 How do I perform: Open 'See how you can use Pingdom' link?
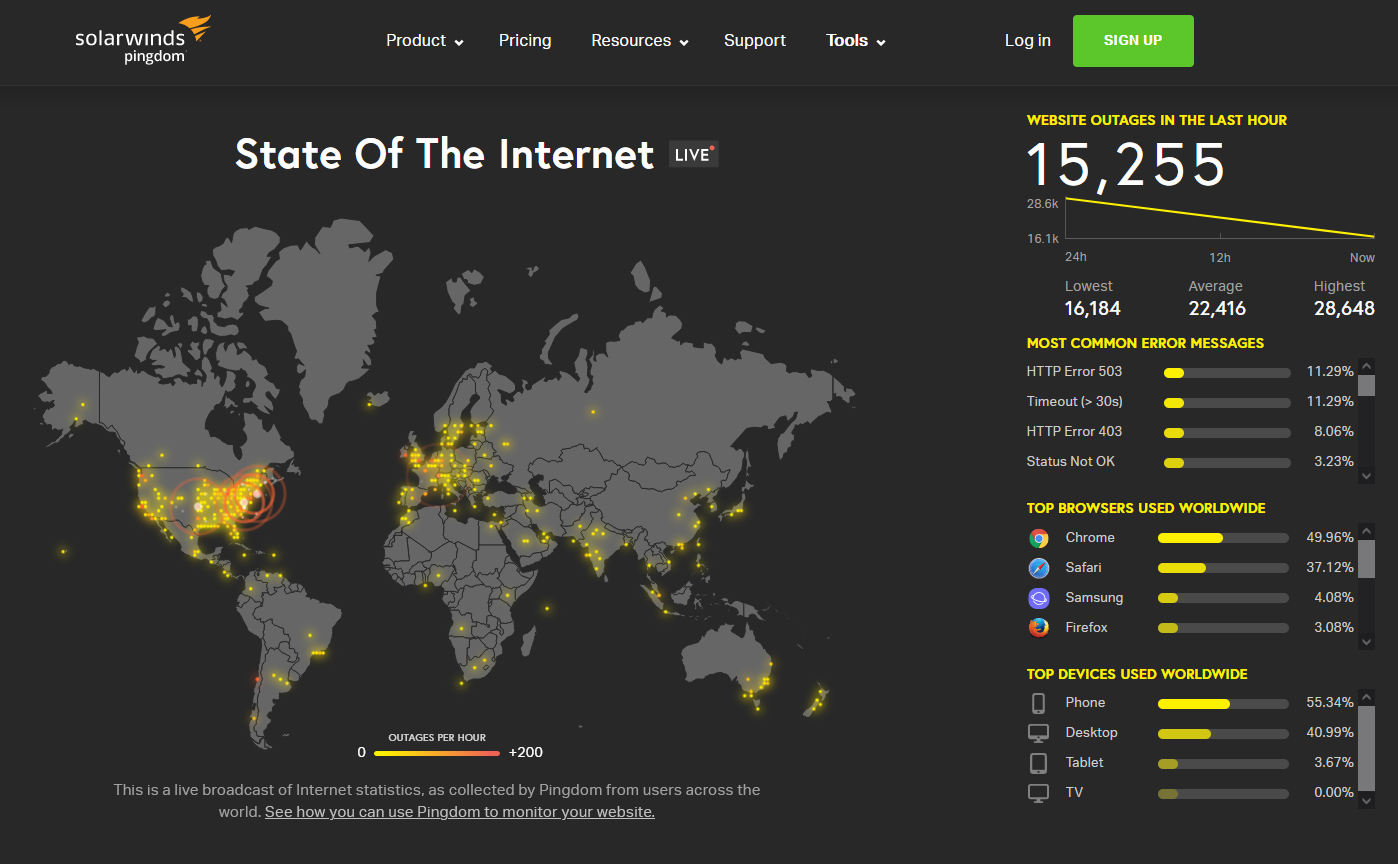(x=460, y=812)
